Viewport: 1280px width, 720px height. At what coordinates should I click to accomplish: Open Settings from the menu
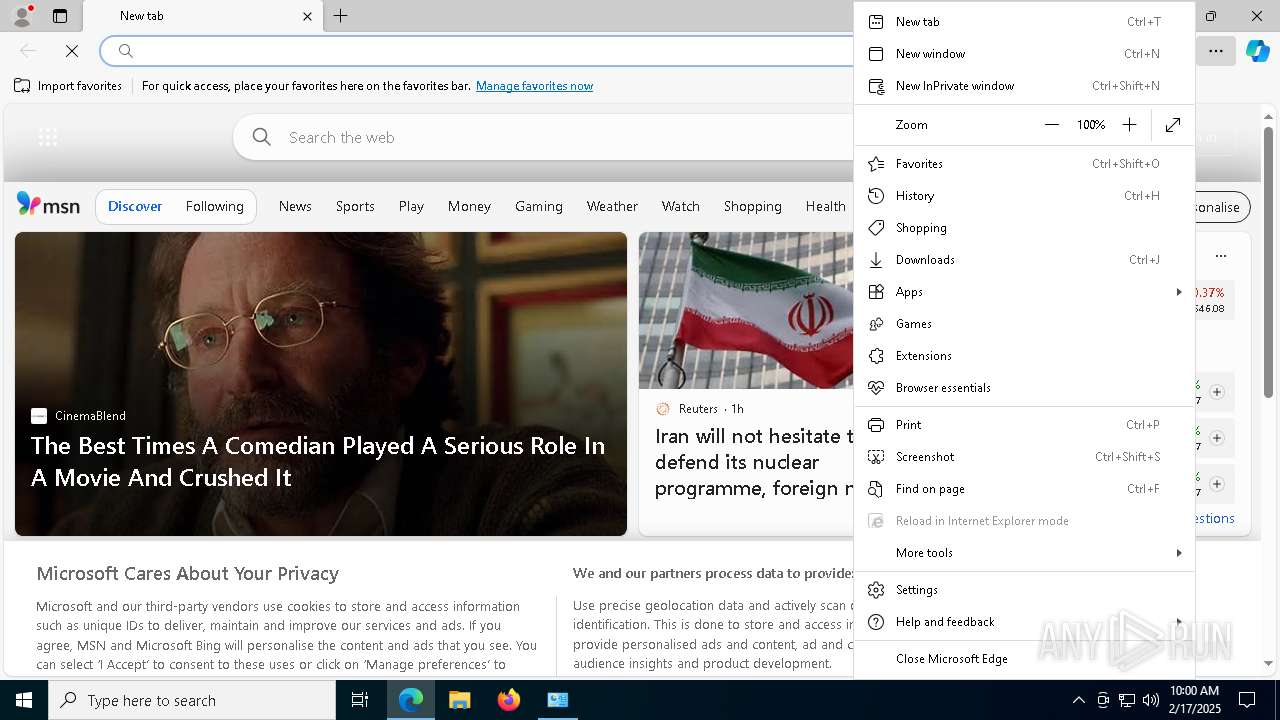(x=1024, y=590)
